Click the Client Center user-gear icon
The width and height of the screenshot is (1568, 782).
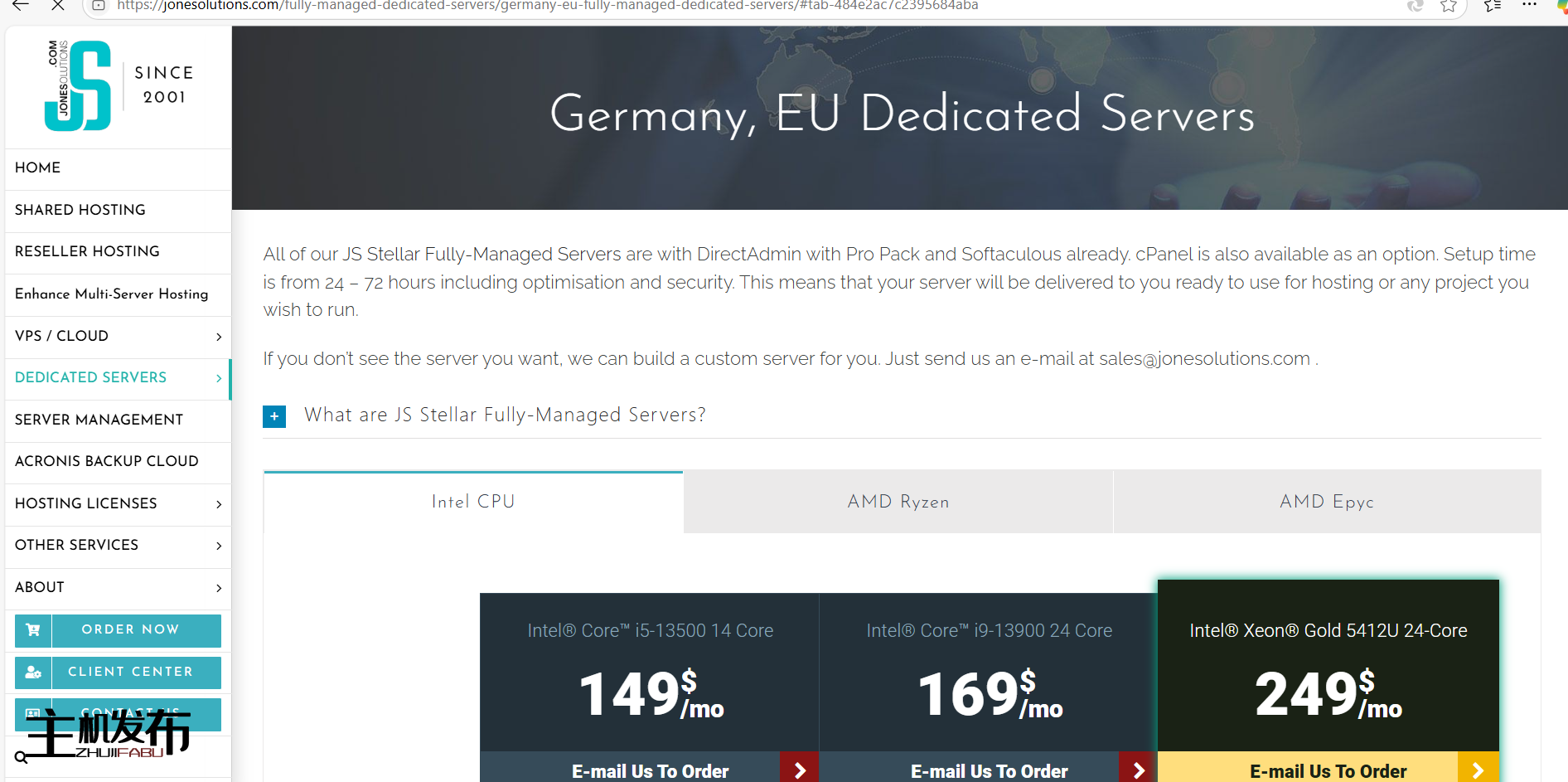pyautogui.click(x=33, y=673)
